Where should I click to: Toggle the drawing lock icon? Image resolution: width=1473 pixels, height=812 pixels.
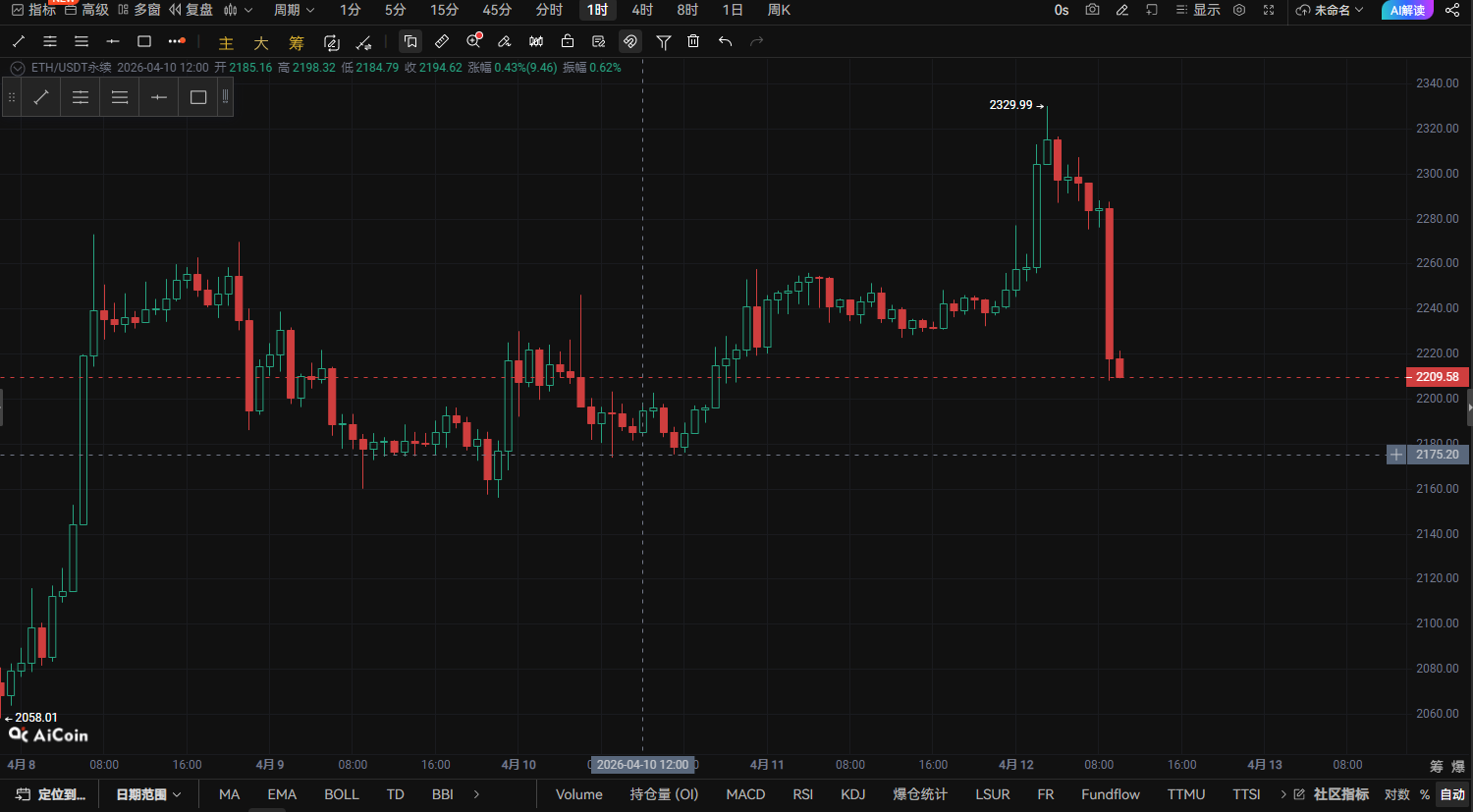pyautogui.click(x=568, y=41)
